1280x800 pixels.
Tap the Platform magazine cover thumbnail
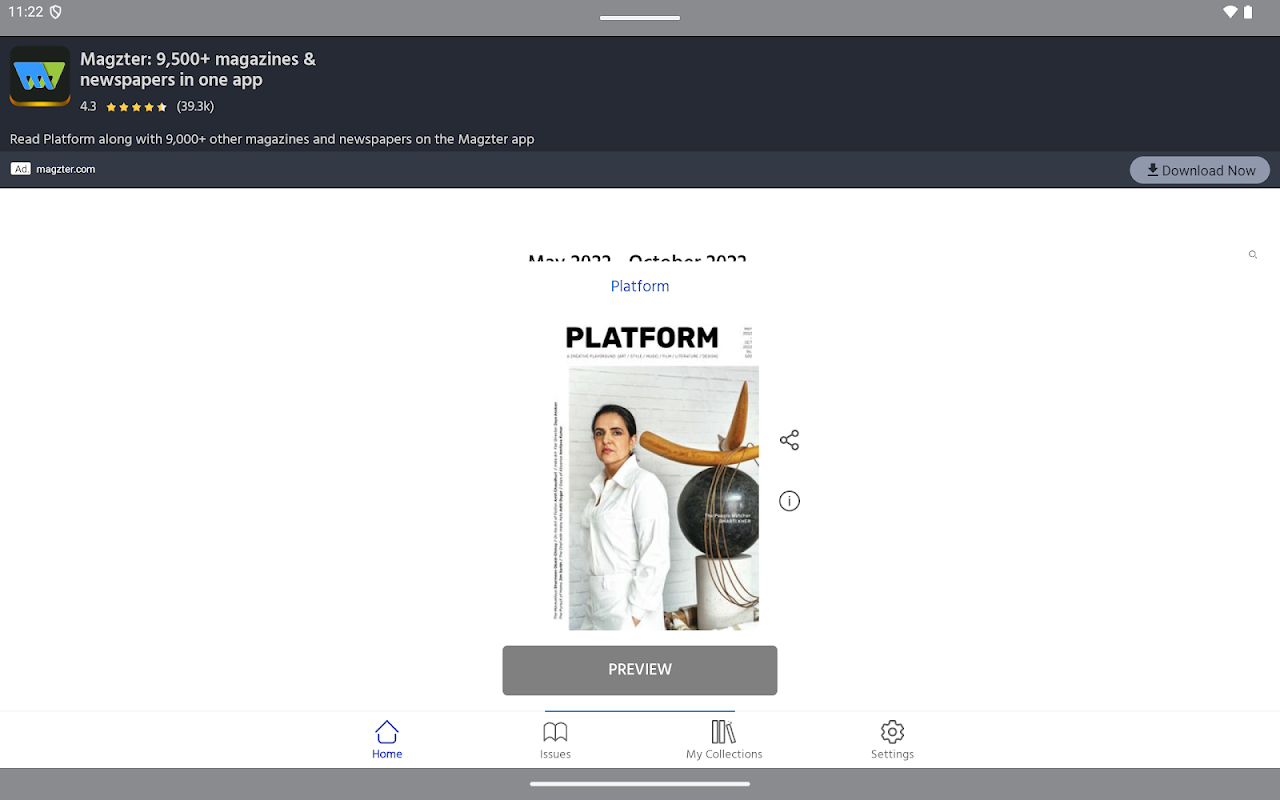[656, 476]
